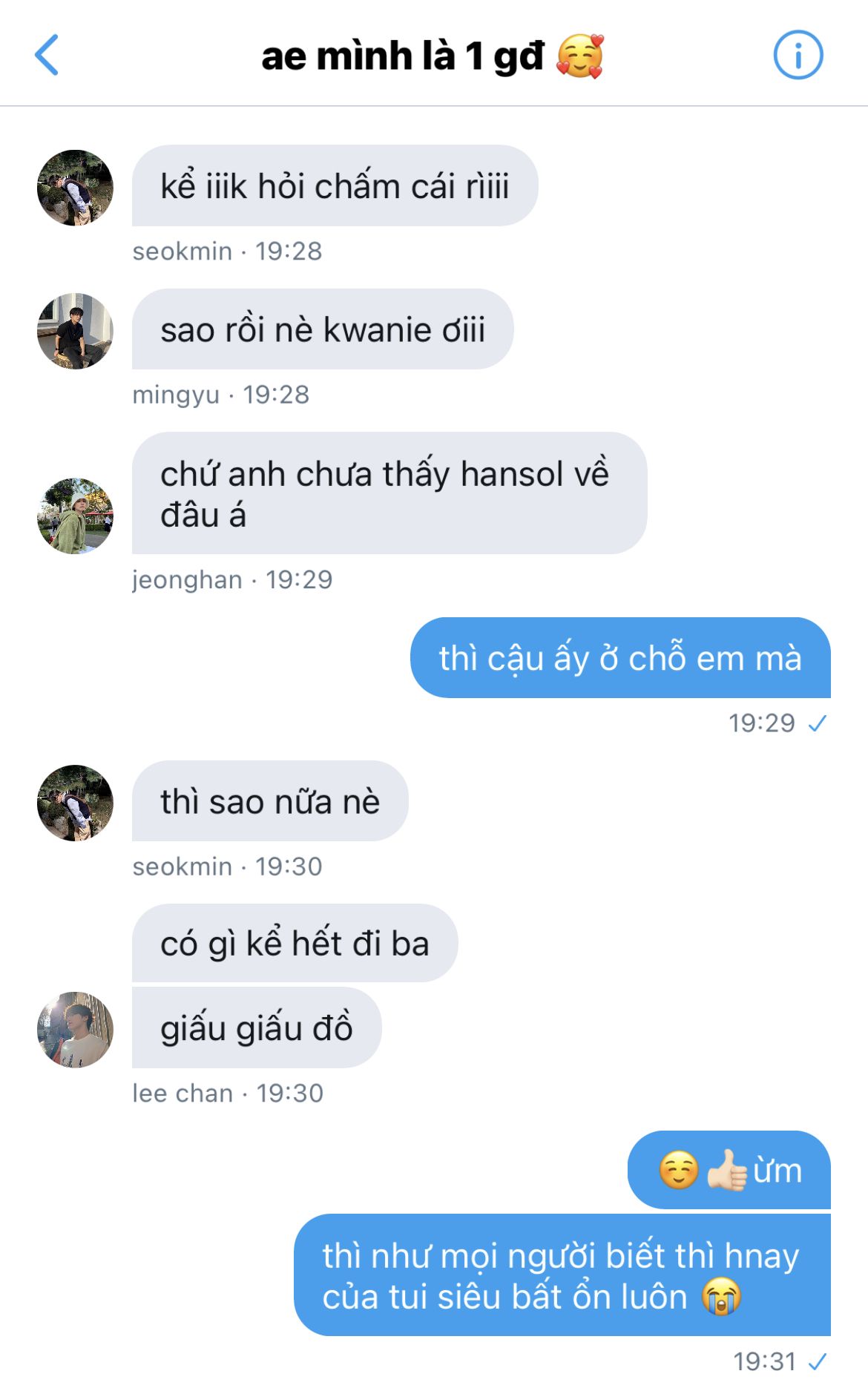This screenshot has width=868, height=1391.
Task: Select bubble 'thì sao nữa nè'
Action: pyautogui.click(x=270, y=800)
